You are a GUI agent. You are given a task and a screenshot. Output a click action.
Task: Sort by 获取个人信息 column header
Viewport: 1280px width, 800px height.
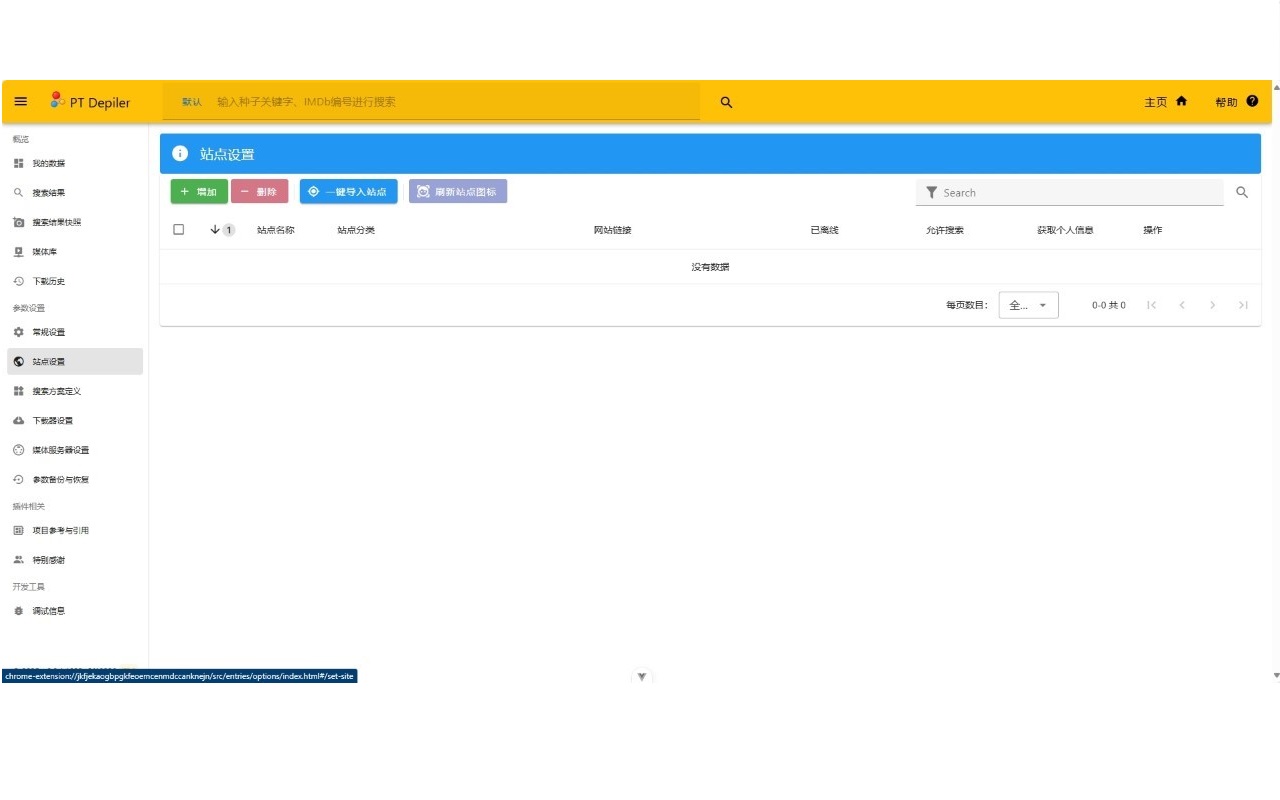[x=1065, y=230]
